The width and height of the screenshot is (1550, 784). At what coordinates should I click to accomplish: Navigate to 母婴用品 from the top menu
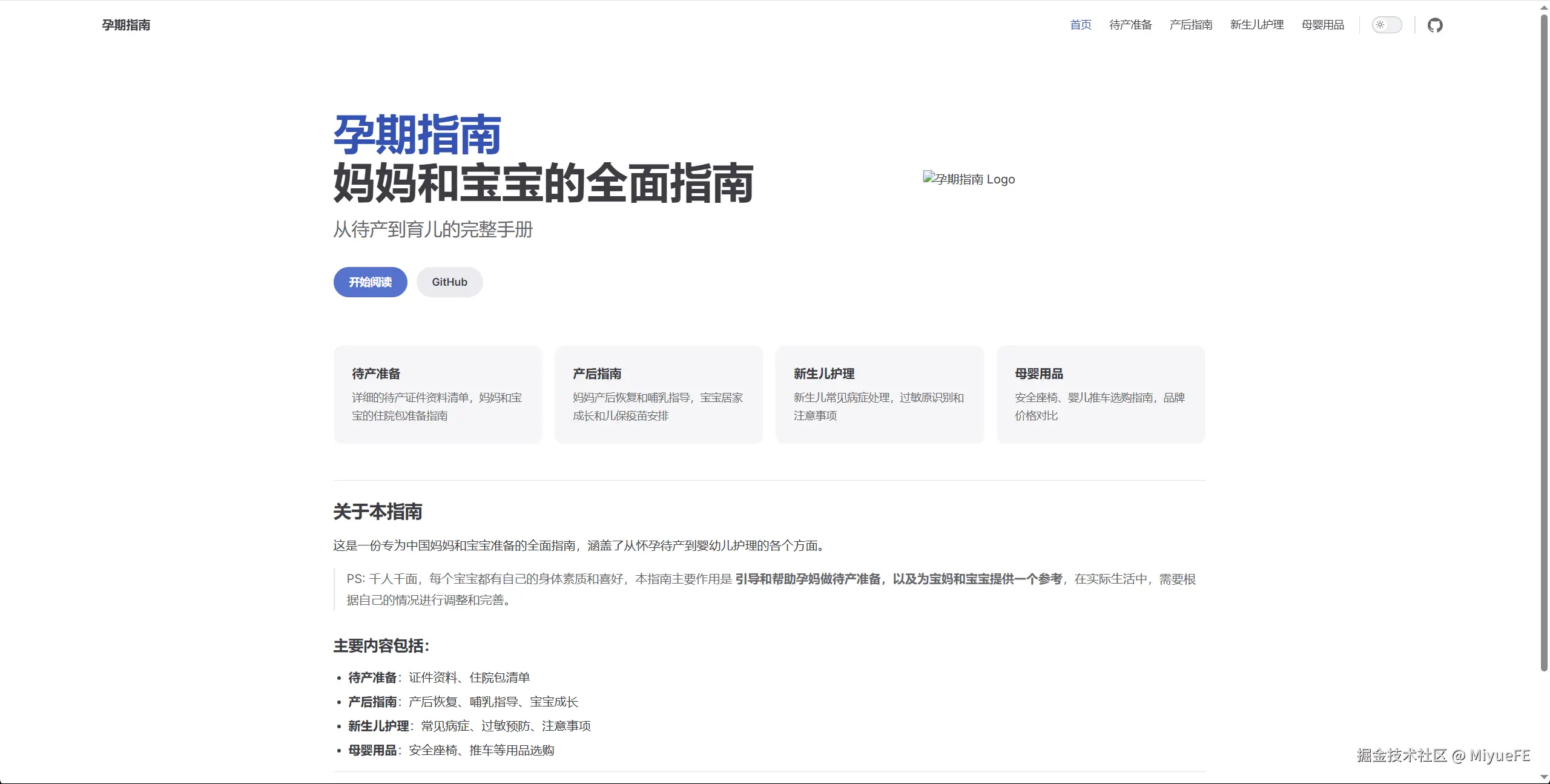tap(1323, 24)
